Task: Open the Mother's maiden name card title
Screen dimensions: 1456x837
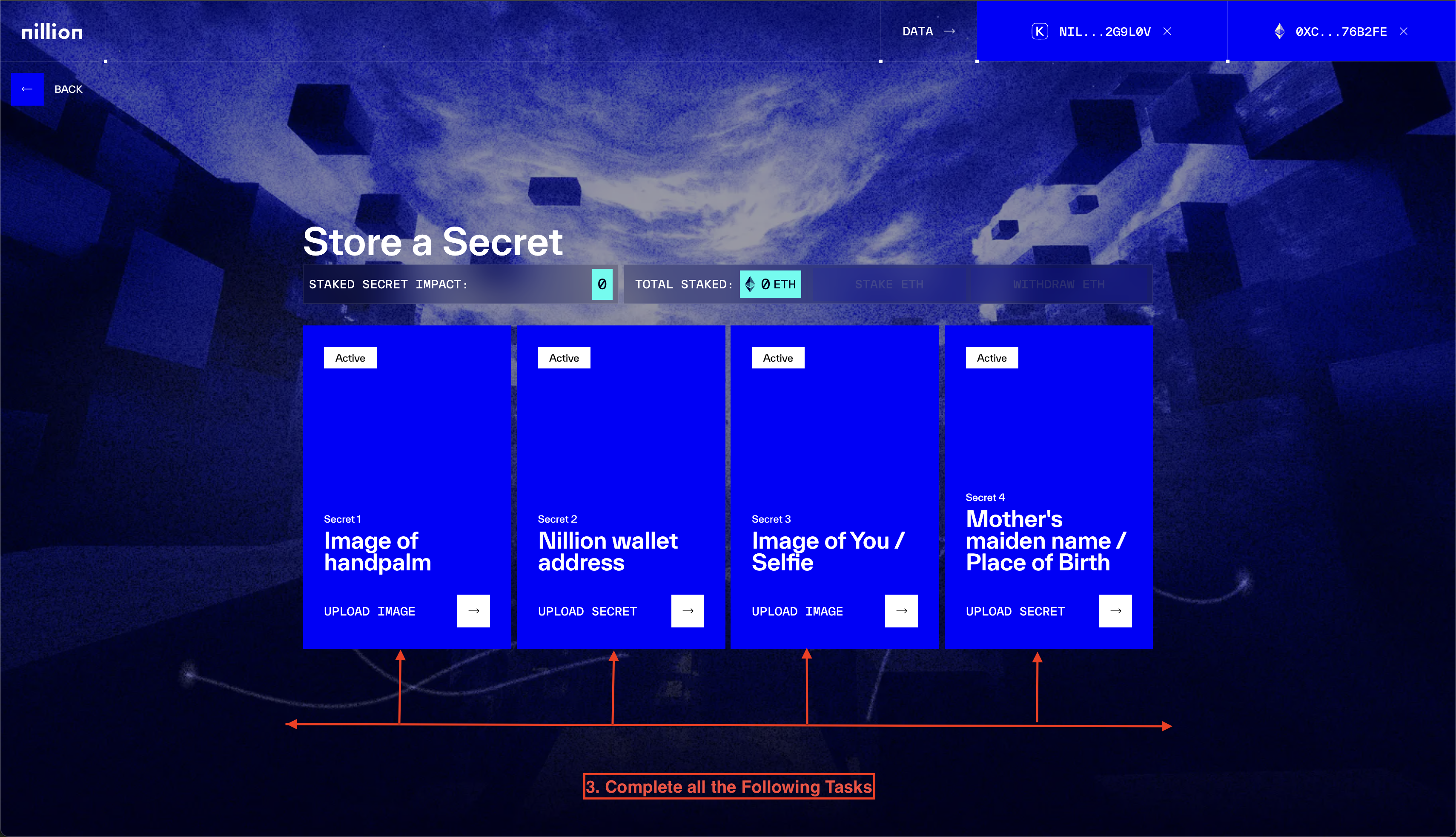Action: (x=1046, y=541)
